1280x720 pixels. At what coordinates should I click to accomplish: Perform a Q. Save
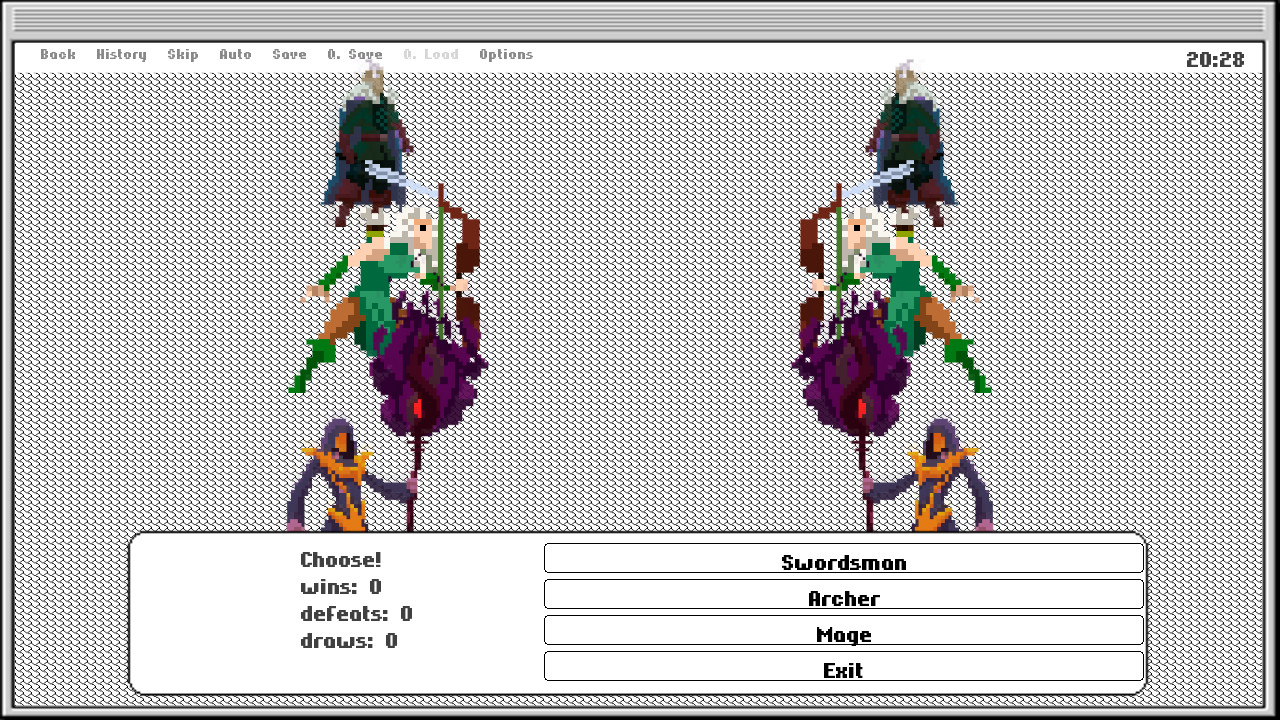click(x=355, y=54)
